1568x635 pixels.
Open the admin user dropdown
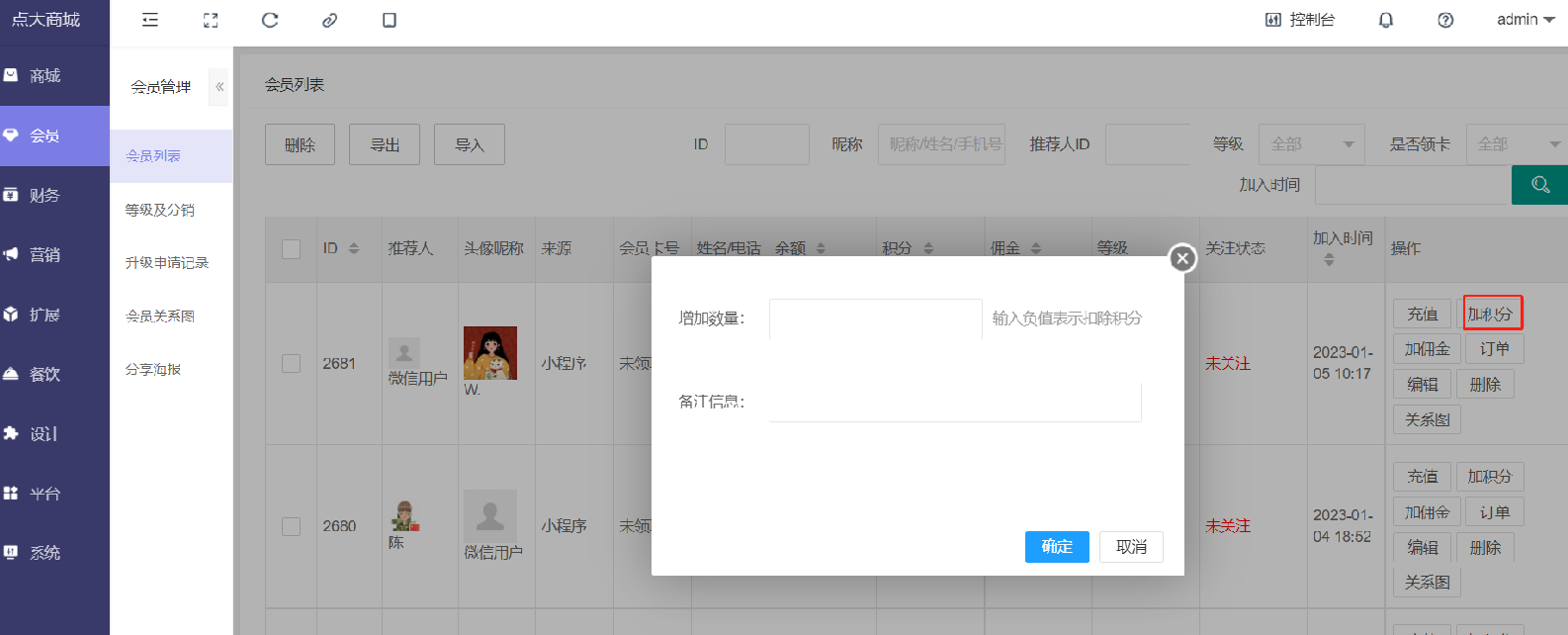(1524, 20)
